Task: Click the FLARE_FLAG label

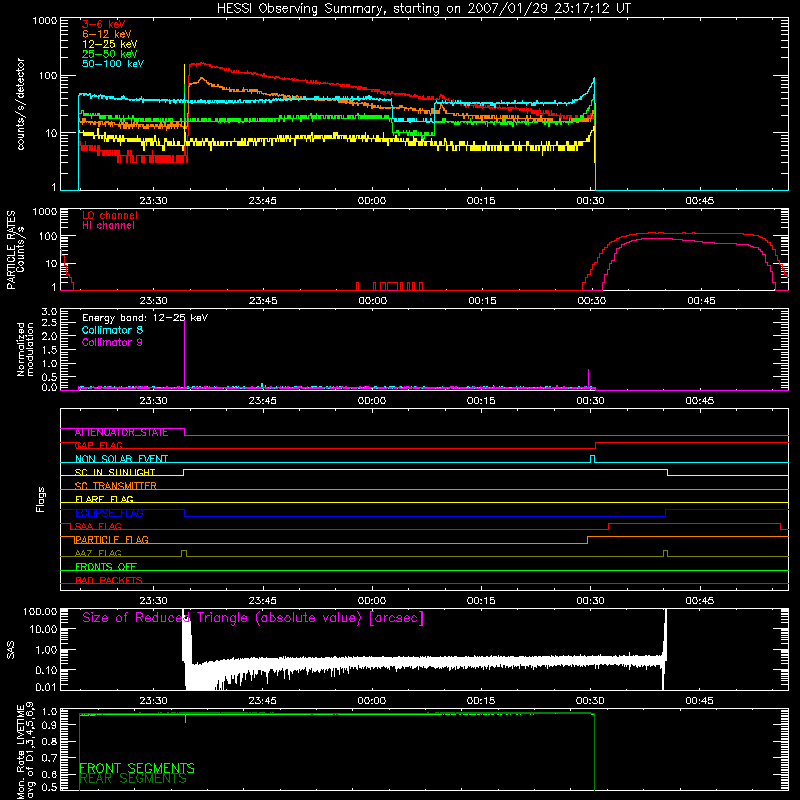Action: (104, 499)
